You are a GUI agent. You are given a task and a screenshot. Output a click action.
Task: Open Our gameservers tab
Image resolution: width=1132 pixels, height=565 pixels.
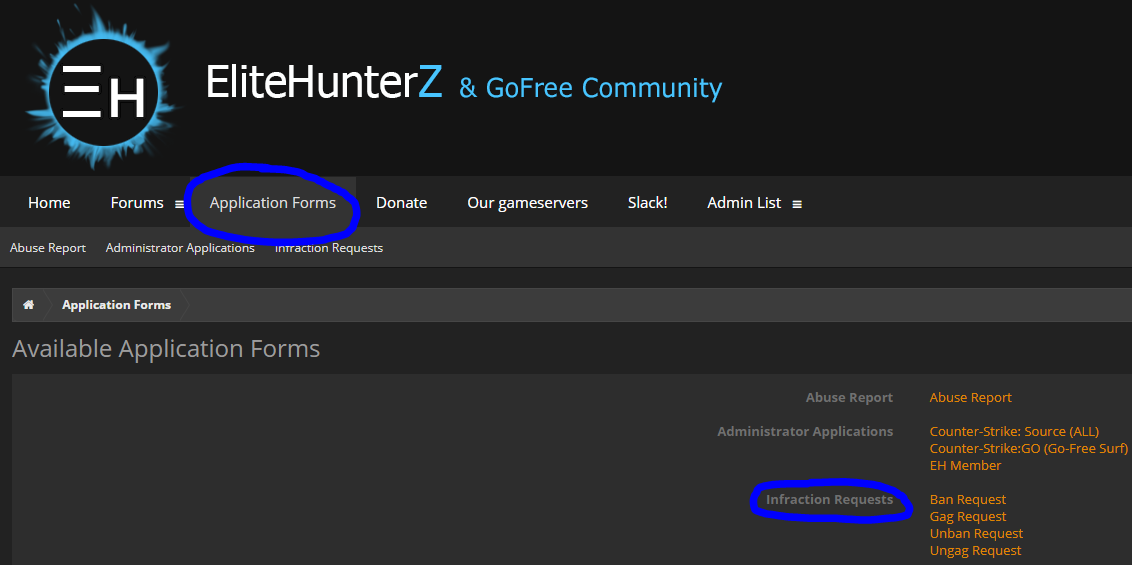[x=528, y=203]
